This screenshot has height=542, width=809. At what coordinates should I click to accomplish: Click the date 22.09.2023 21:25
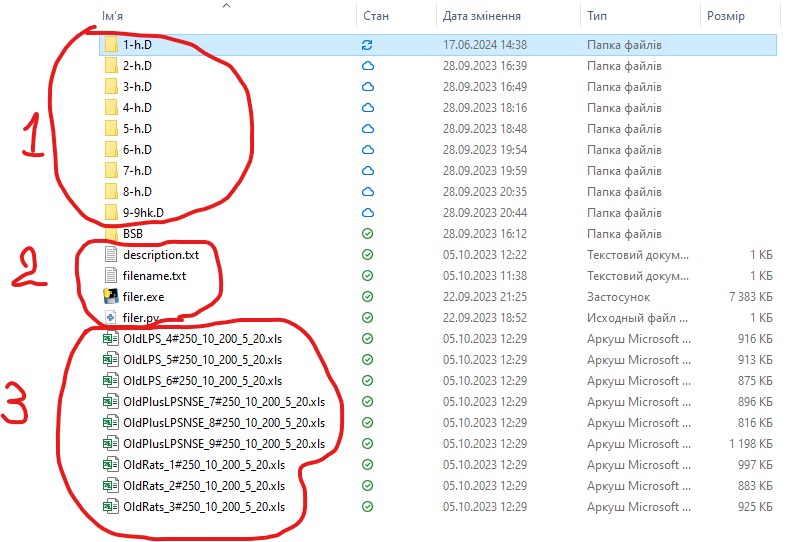click(485, 297)
